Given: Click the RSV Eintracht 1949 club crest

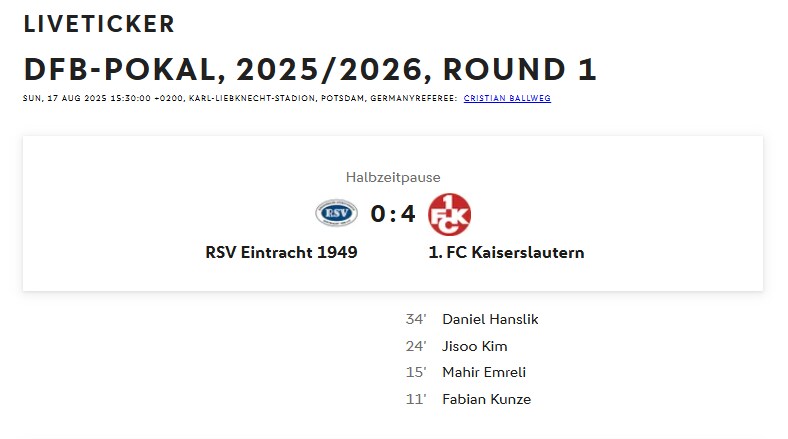Looking at the screenshot, I should click(336, 213).
